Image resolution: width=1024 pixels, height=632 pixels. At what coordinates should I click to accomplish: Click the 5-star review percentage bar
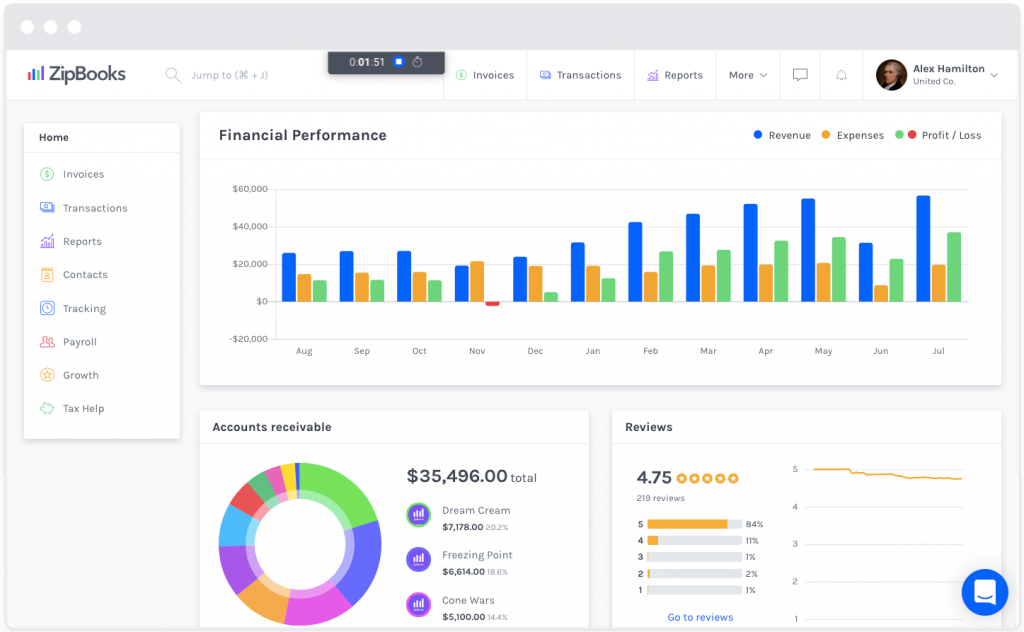pyautogui.click(x=695, y=524)
